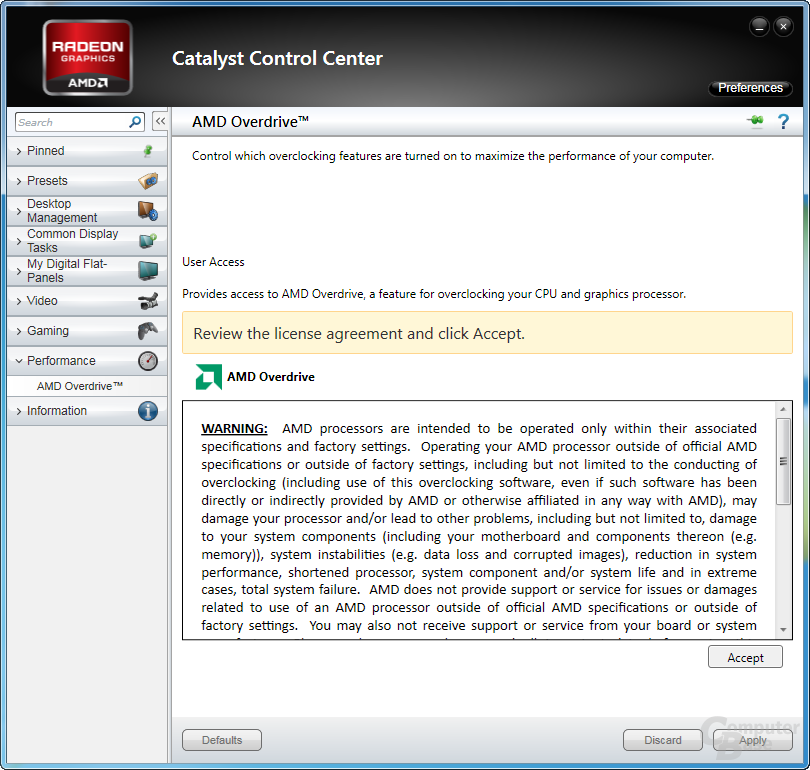Click the license text scrollbar thumb
Image resolution: width=810 pixels, height=770 pixels.
point(783,461)
